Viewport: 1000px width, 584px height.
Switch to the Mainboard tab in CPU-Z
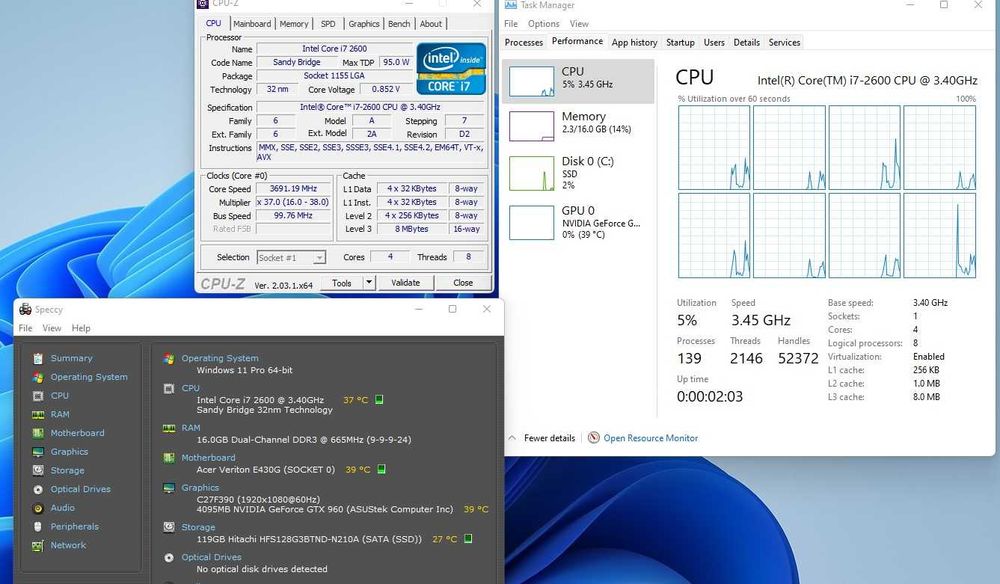click(x=252, y=24)
